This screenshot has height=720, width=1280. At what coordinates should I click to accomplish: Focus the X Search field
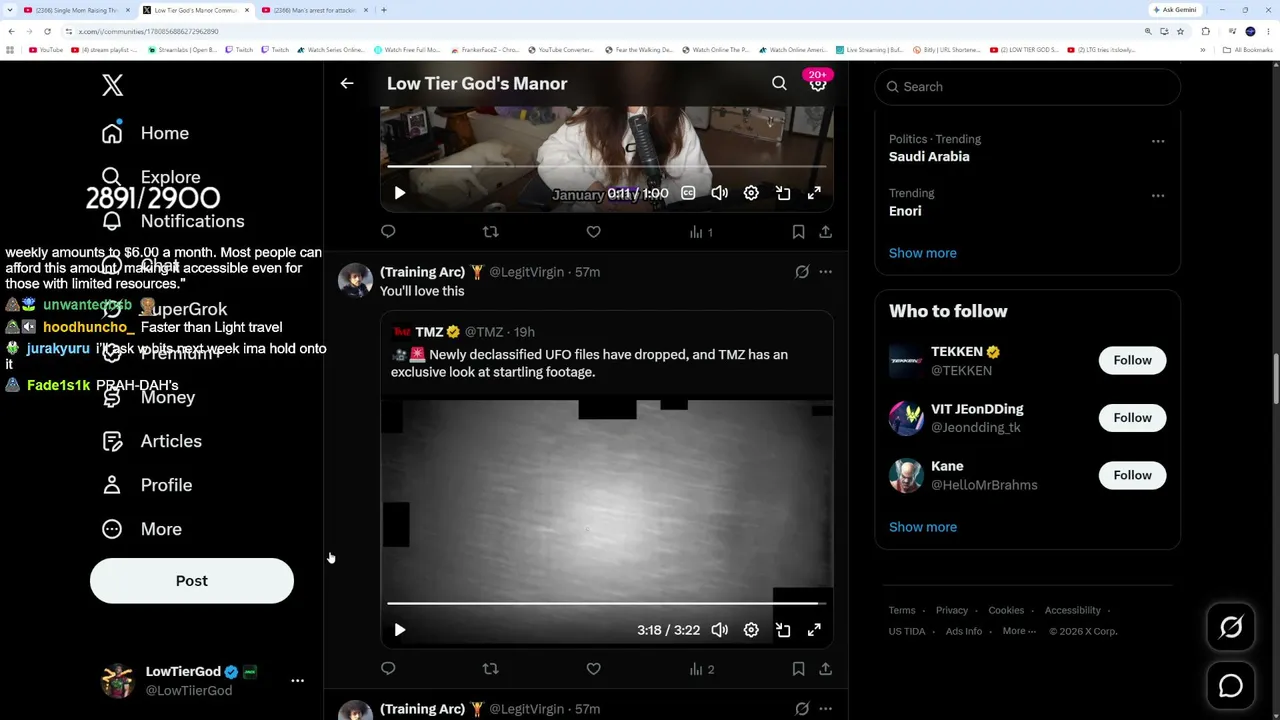click(1028, 87)
